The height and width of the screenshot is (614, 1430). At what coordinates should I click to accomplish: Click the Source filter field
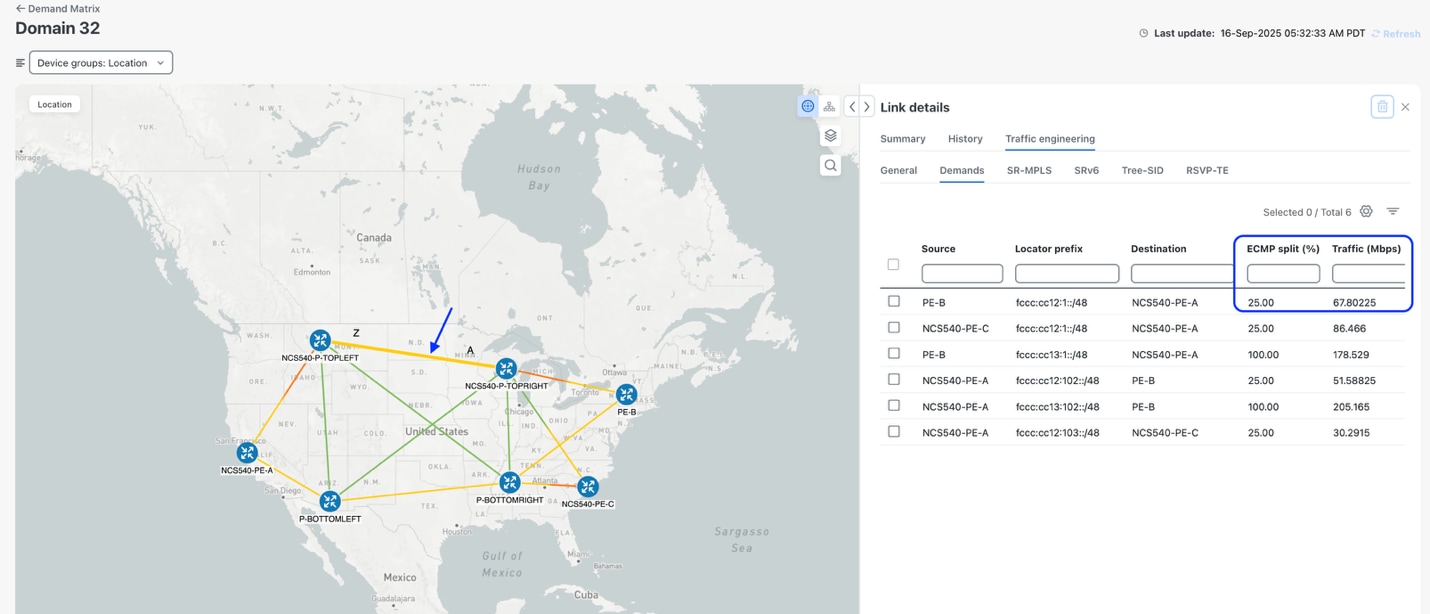tap(962, 273)
